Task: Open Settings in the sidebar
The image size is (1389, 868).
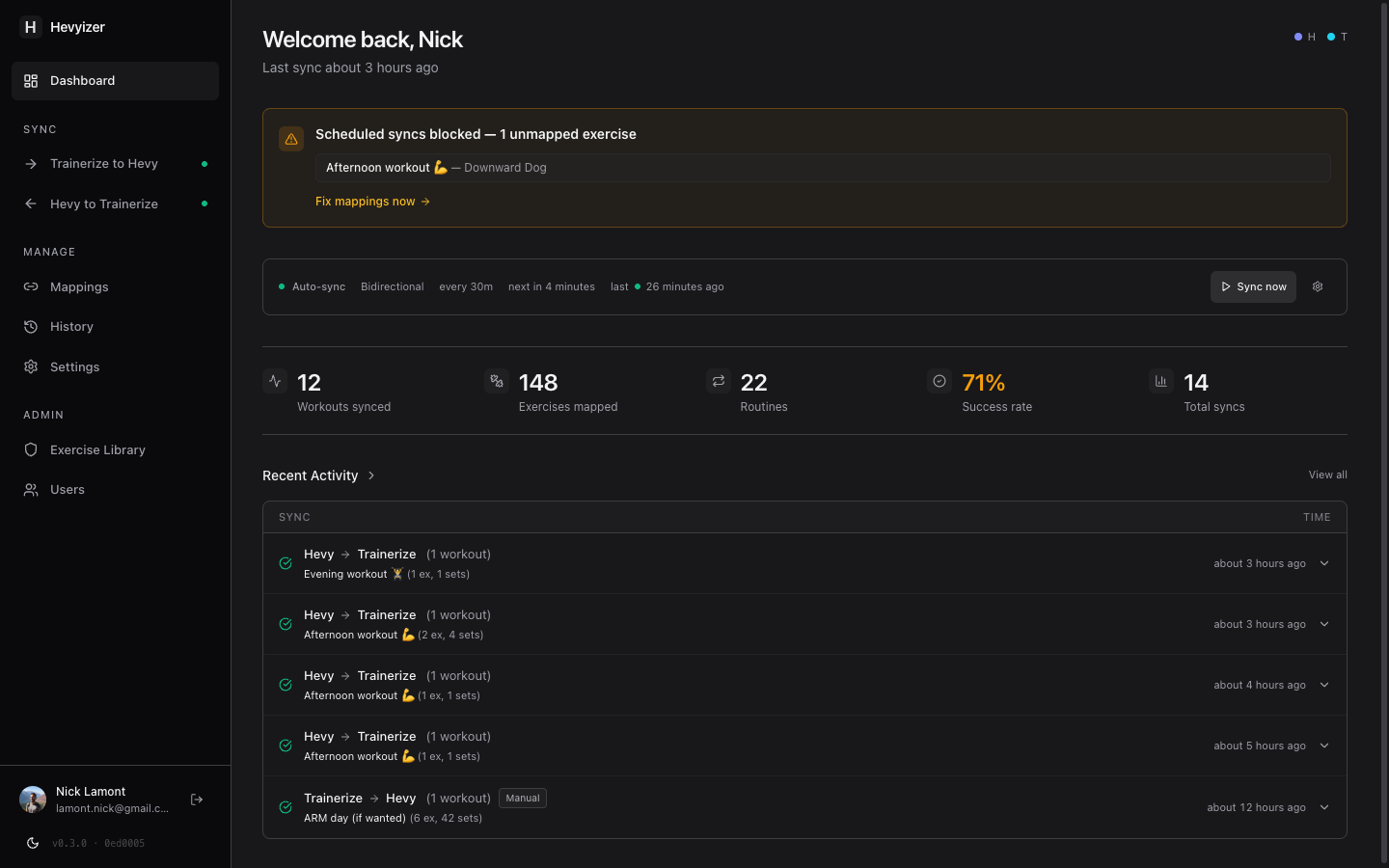Action: click(115, 366)
